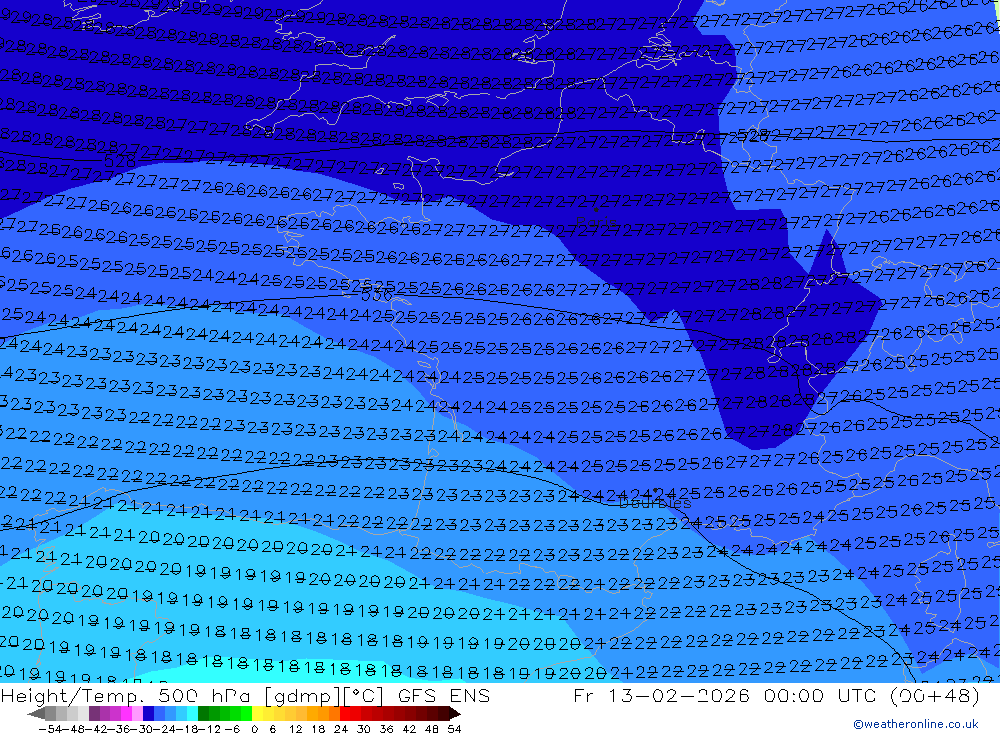This screenshot has height=733, width=1000.
Task: Click the '536' contour label on the map
Action: 376,295
